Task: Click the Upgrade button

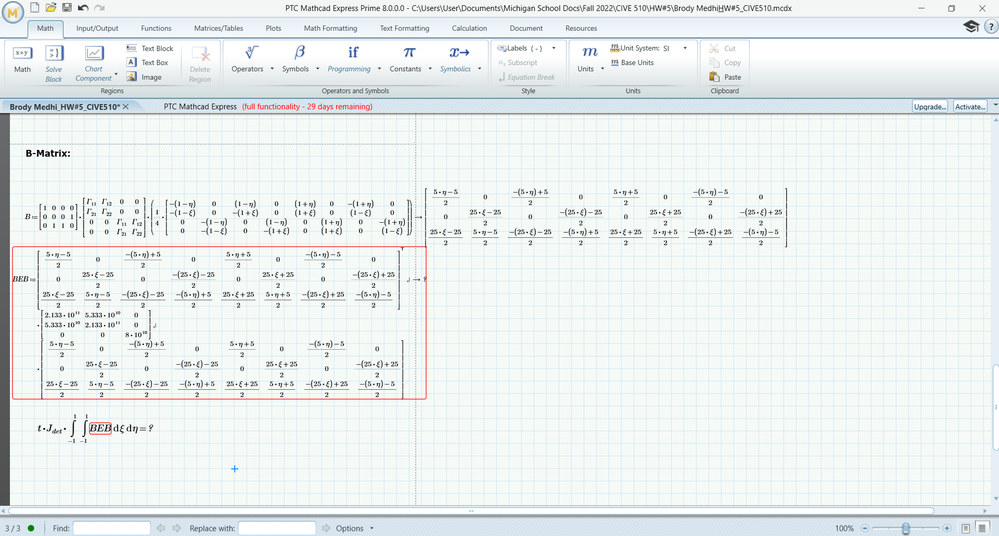Action: (x=930, y=106)
